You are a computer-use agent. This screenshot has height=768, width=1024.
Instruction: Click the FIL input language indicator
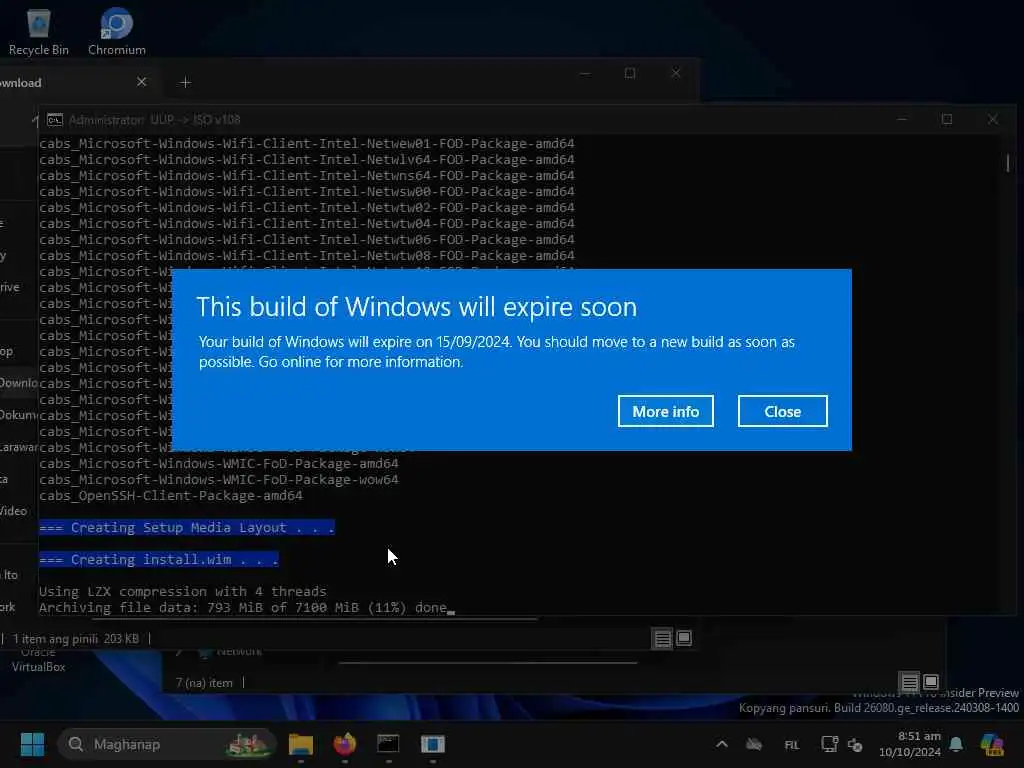792,744
